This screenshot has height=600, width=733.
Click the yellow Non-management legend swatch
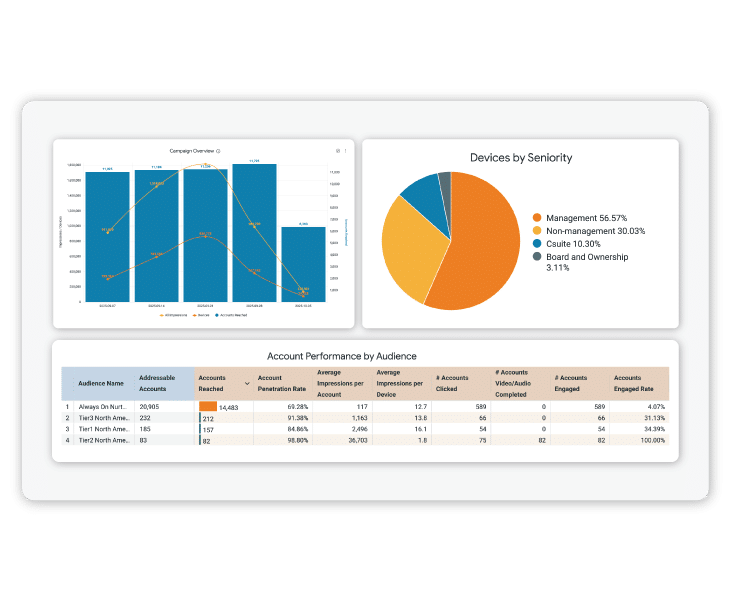pos(537,230)
